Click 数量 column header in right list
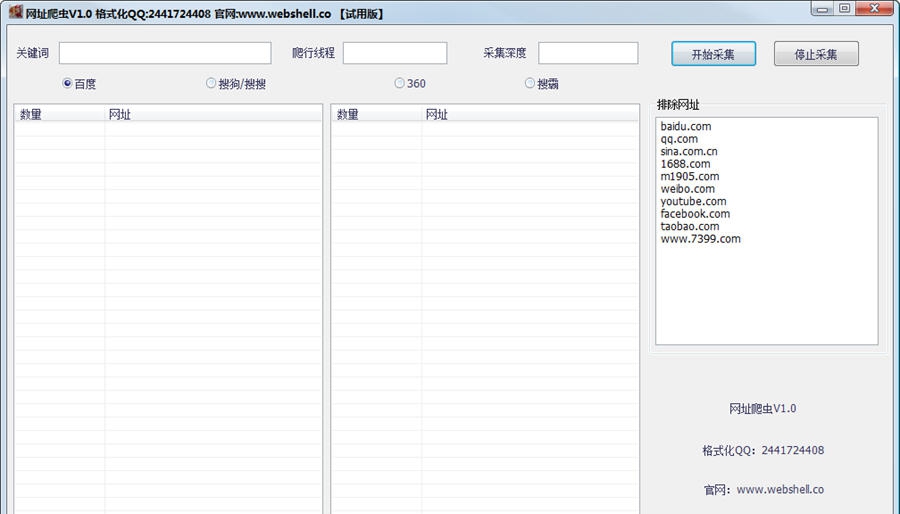The width and height of the screenshot is (900, 514). (377, 114)
